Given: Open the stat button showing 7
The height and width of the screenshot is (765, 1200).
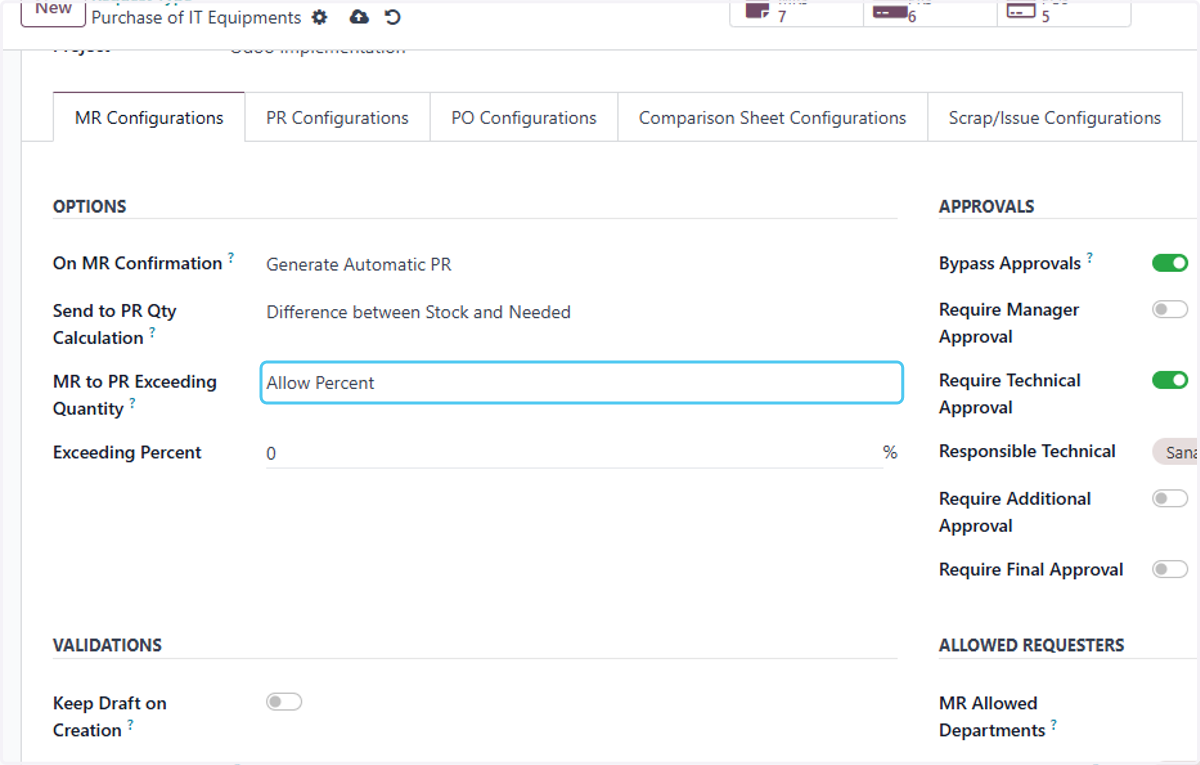Looking at the screenshot, I should pyautogui.click(x=796, y=12).
